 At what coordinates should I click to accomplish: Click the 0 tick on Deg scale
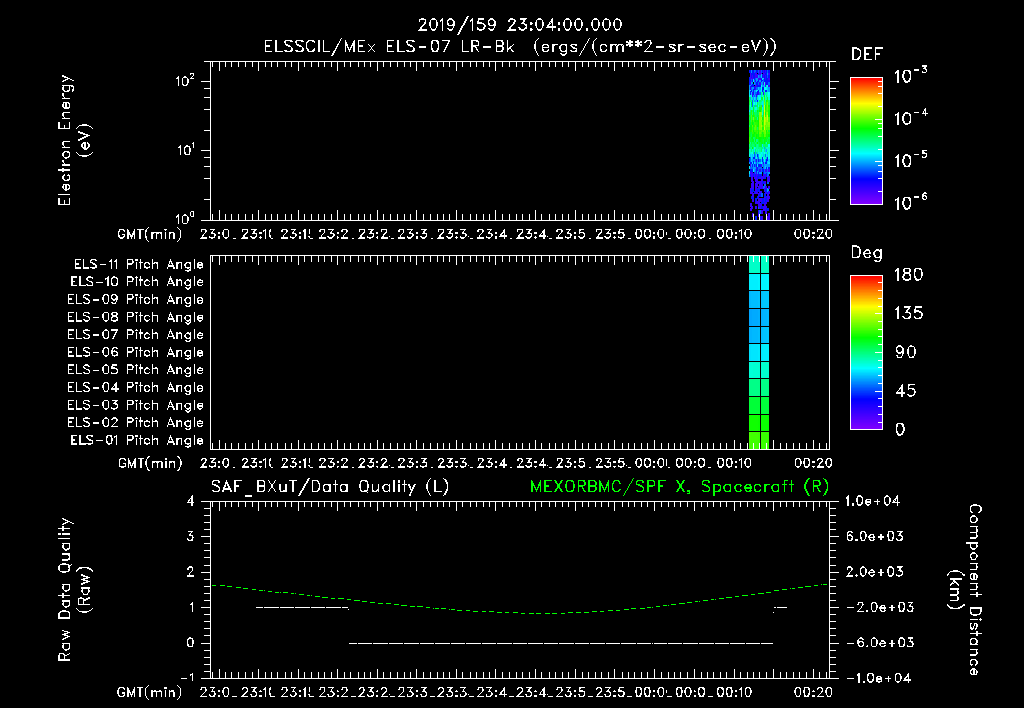point(900,430)
